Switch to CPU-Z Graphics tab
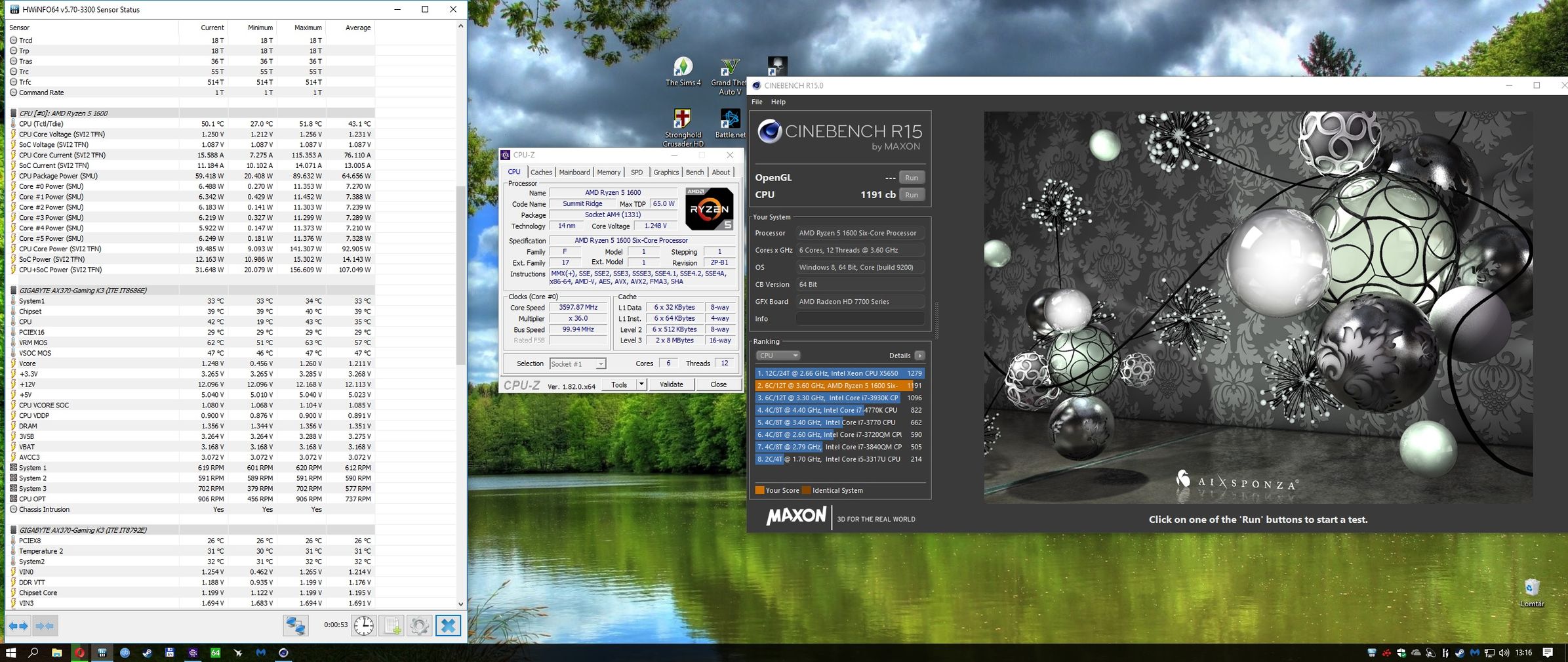 666,173
